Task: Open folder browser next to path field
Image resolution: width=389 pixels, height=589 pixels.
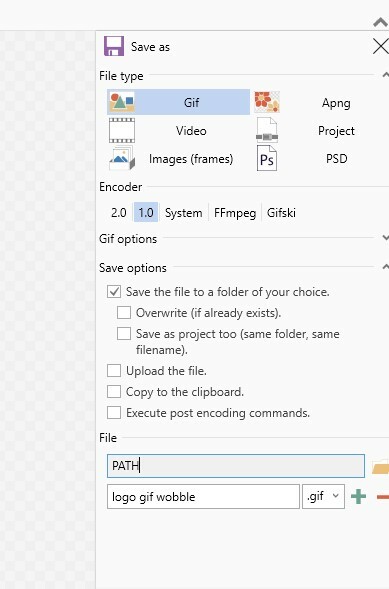Action: pyautogui.click(x=380, y=466)
